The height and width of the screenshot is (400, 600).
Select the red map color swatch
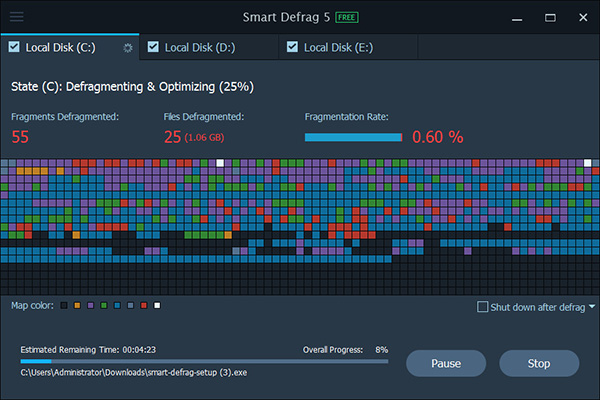tap(144, 305)
